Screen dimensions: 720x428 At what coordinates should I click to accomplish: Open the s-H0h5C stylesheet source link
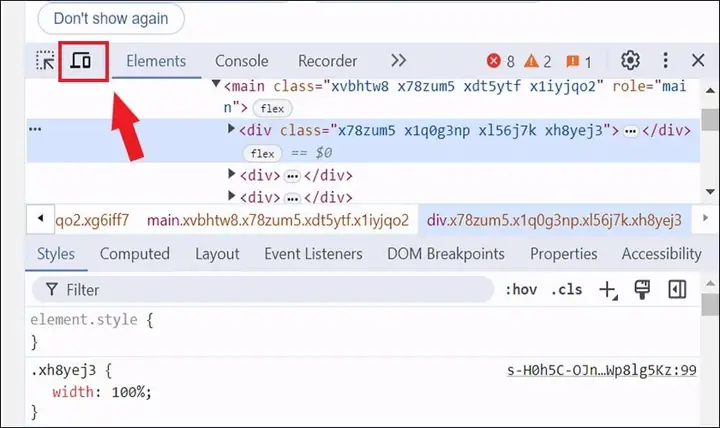tap(602, 370)
